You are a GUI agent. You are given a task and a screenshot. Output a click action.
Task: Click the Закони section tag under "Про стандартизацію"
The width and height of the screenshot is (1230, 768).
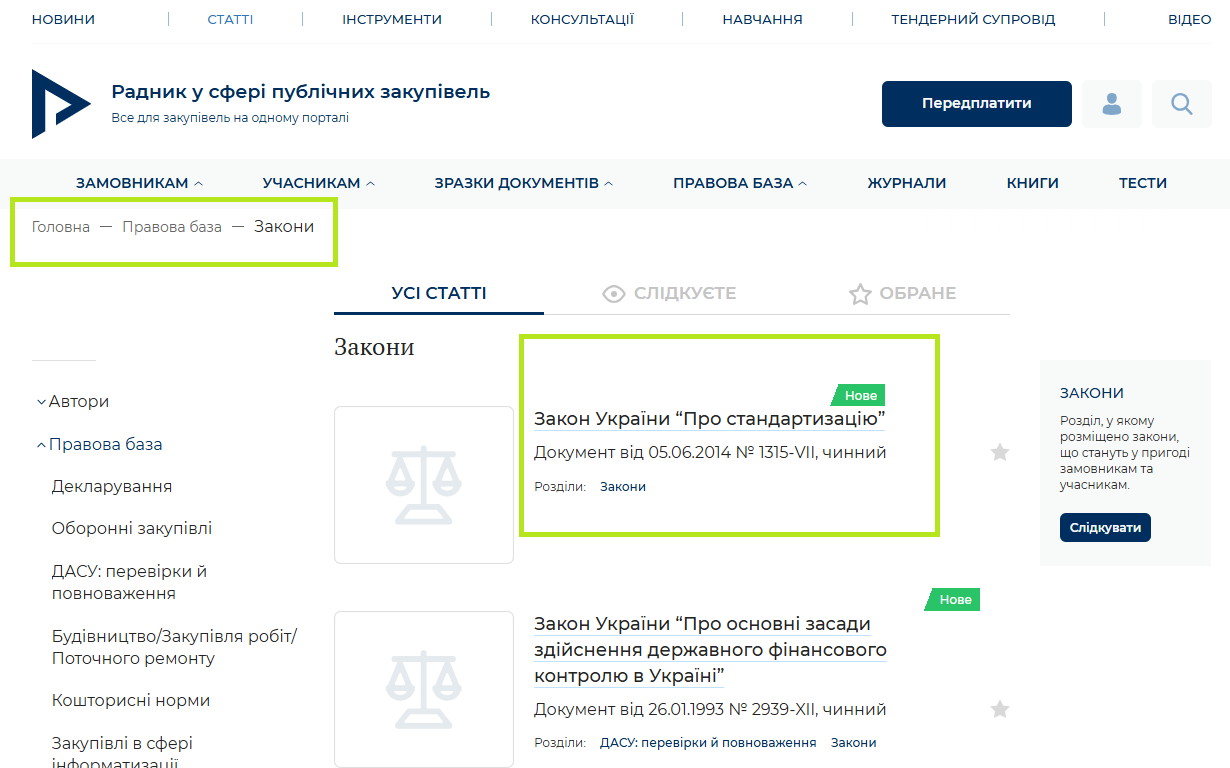pyautogui.click(x=623, y=487)
